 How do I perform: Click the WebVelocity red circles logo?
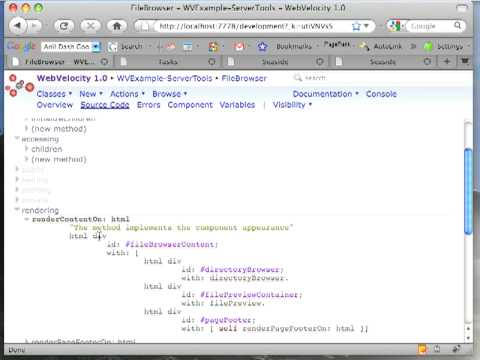point(19,86)
